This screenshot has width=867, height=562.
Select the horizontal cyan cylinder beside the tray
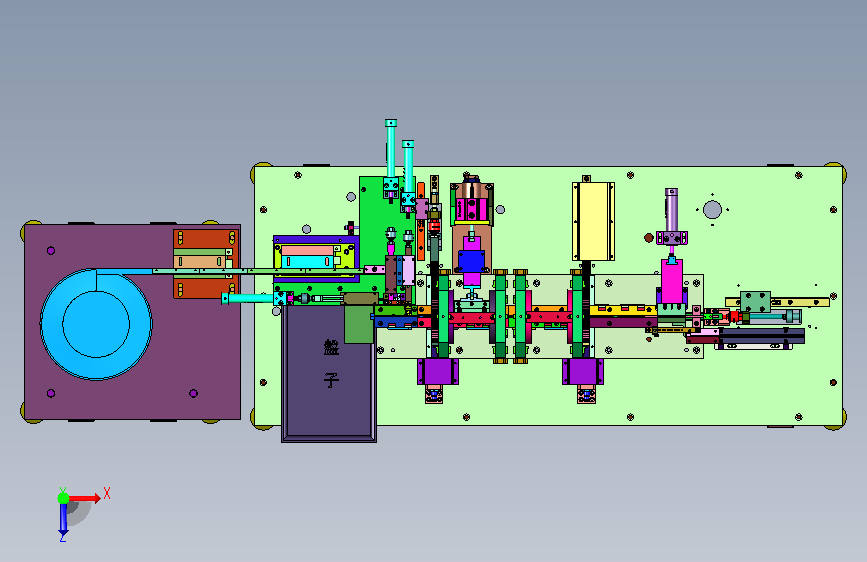pyautogui.click(x=250, y=299)
